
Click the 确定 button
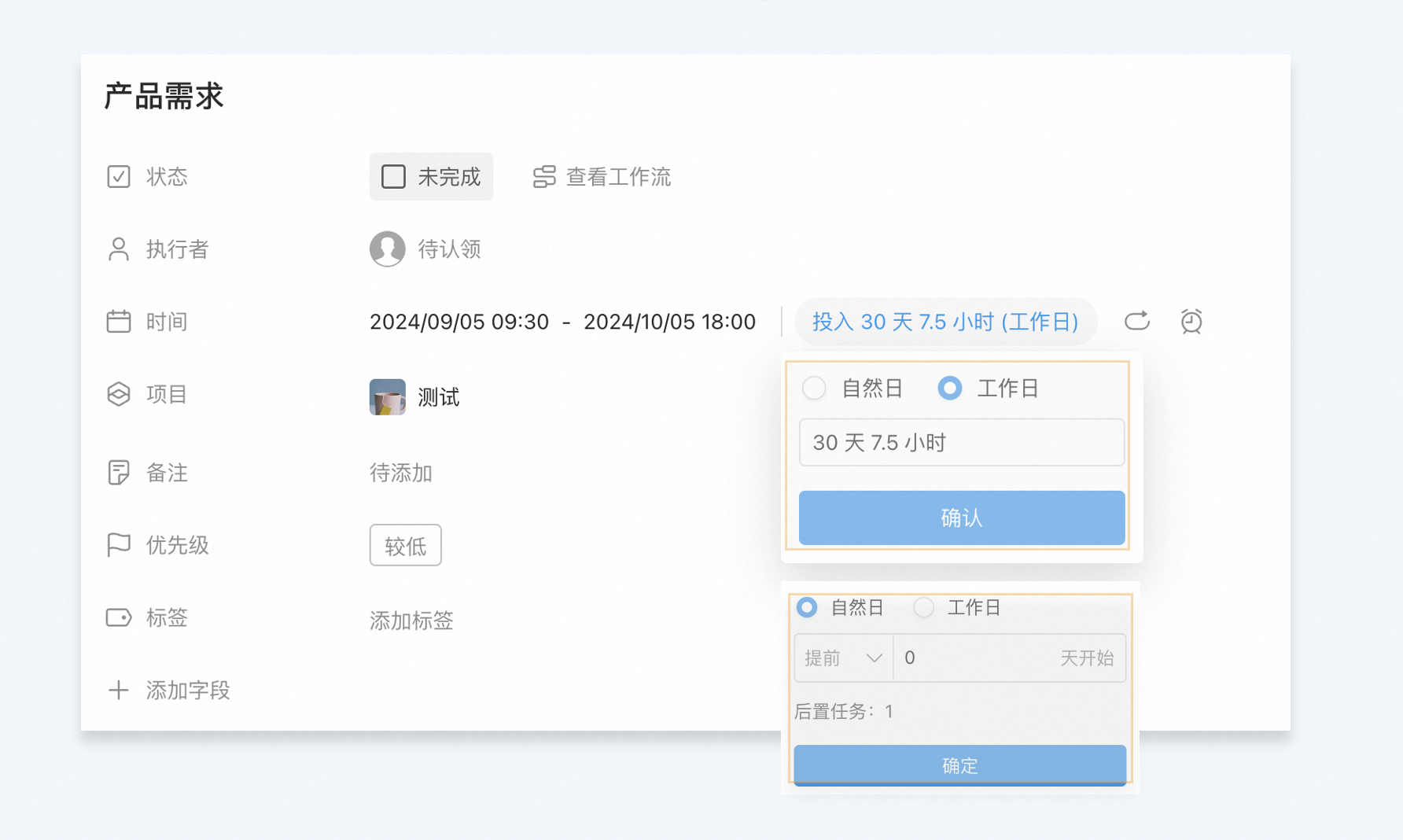click(960, 765)
